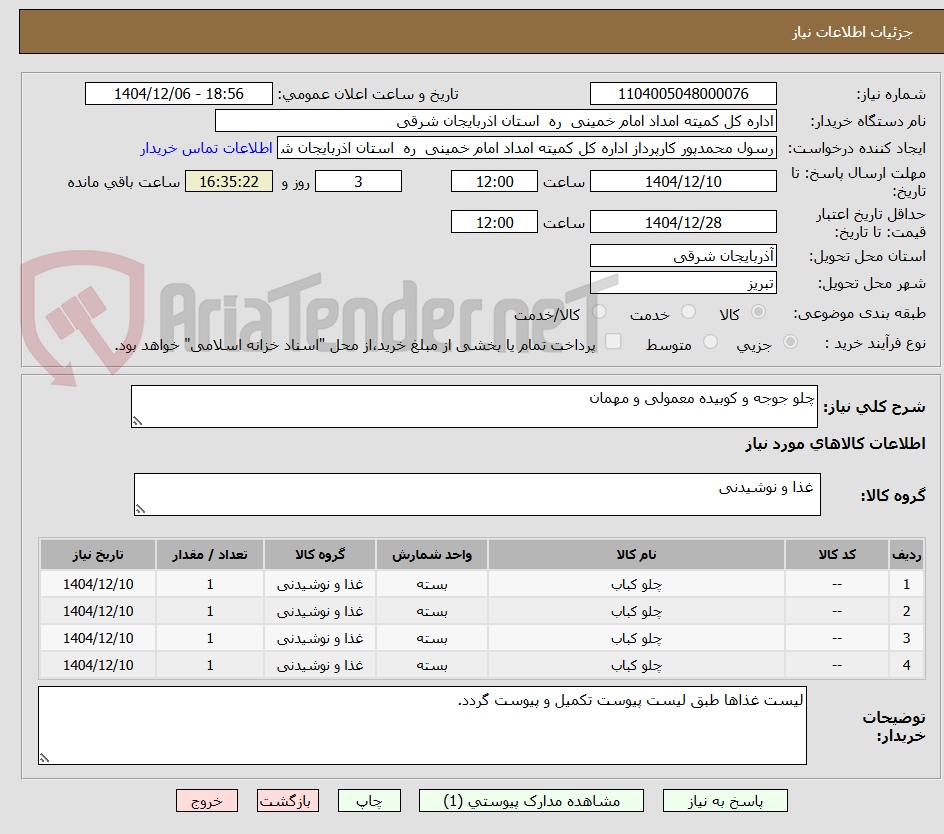Click the بسته unit cell in row 1
944x834 pixels.
[432, 585]
